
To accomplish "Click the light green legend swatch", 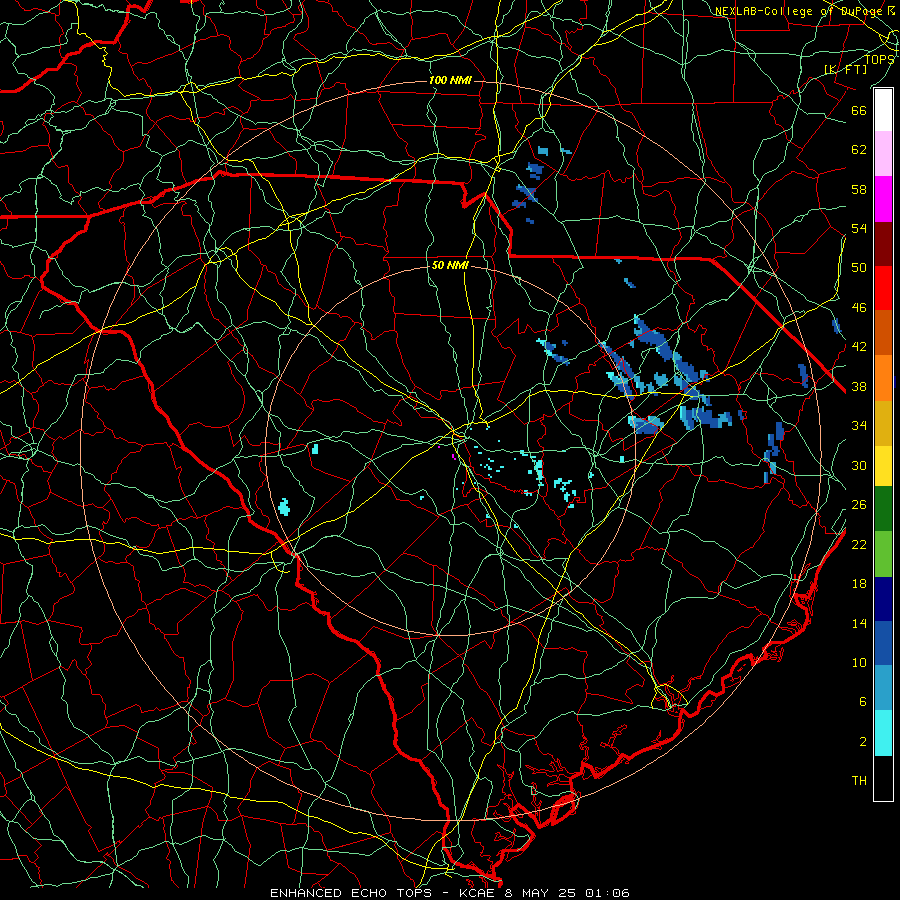I will pos(883,553).
